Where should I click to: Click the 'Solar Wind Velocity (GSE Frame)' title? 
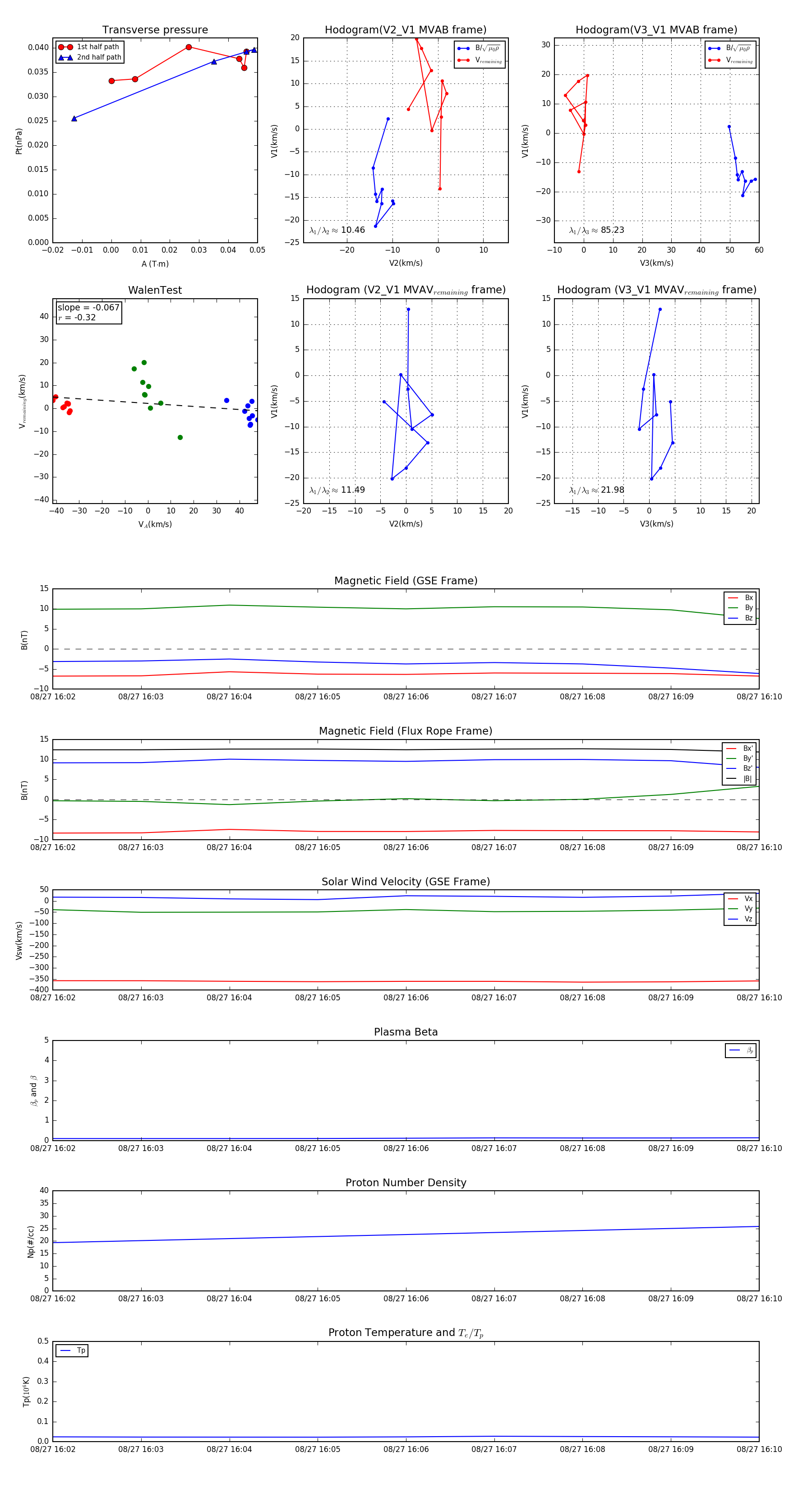[406, 882]
